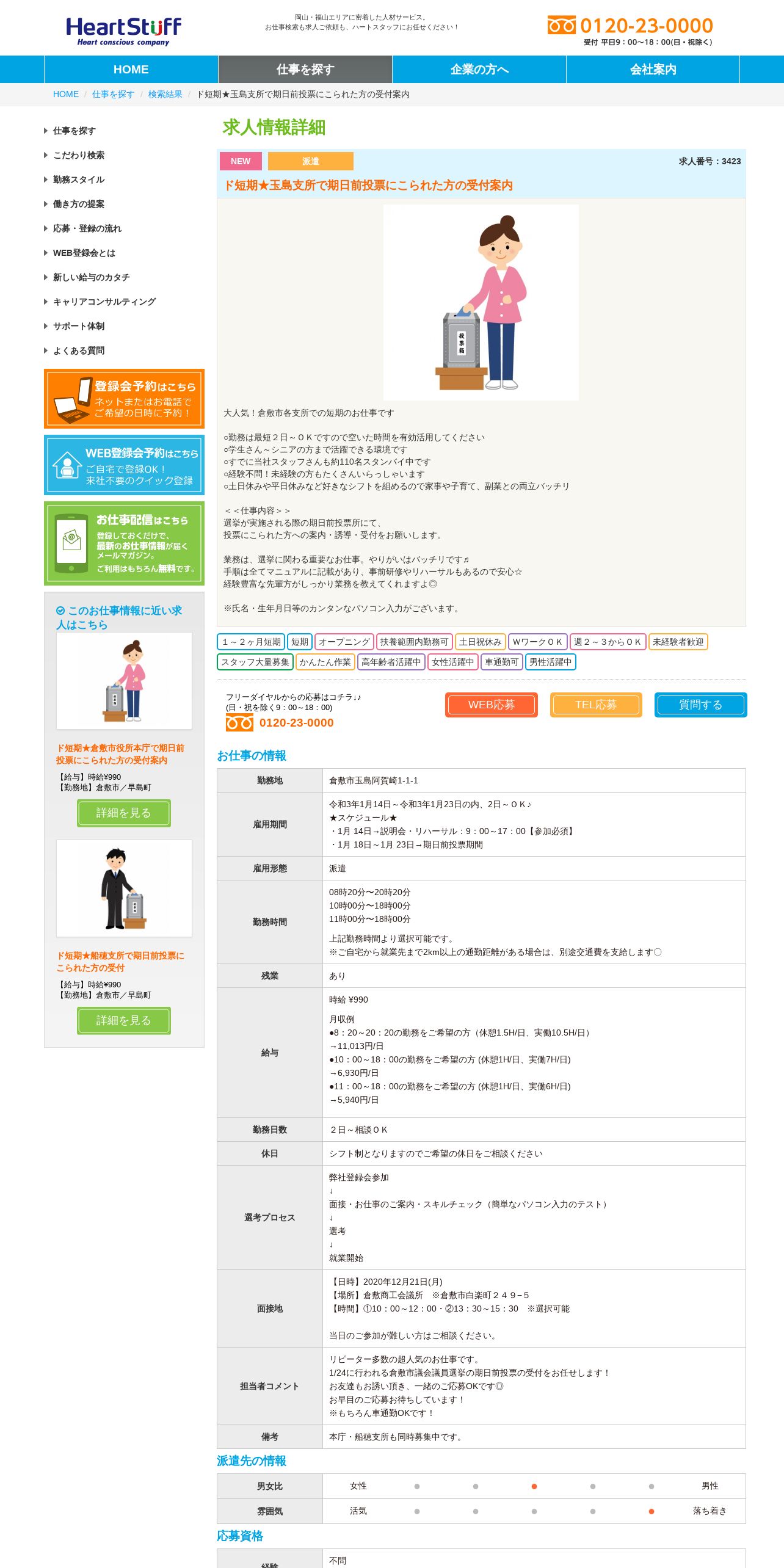Open sidebar item サポート体制

(x=79, y=326)
